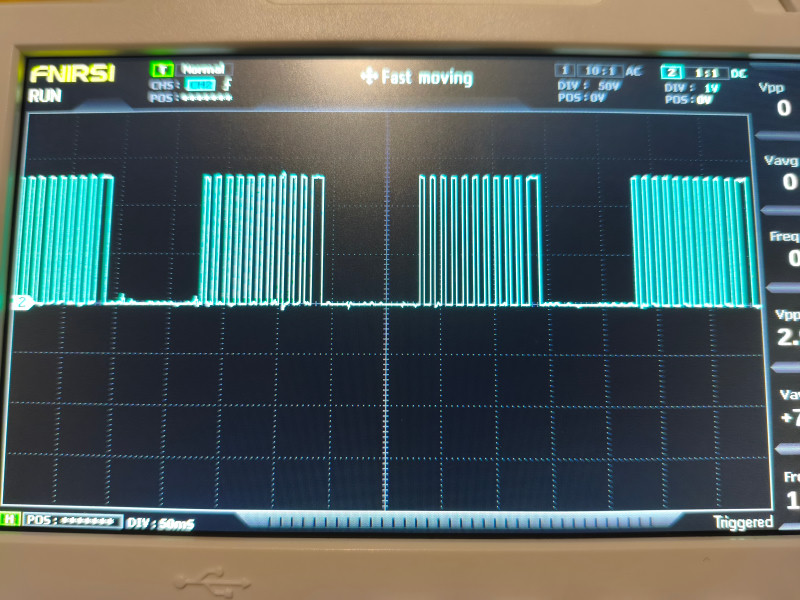Tap the Fast moving label
This screenshot has width=800, height=600.
click(428, 78)
